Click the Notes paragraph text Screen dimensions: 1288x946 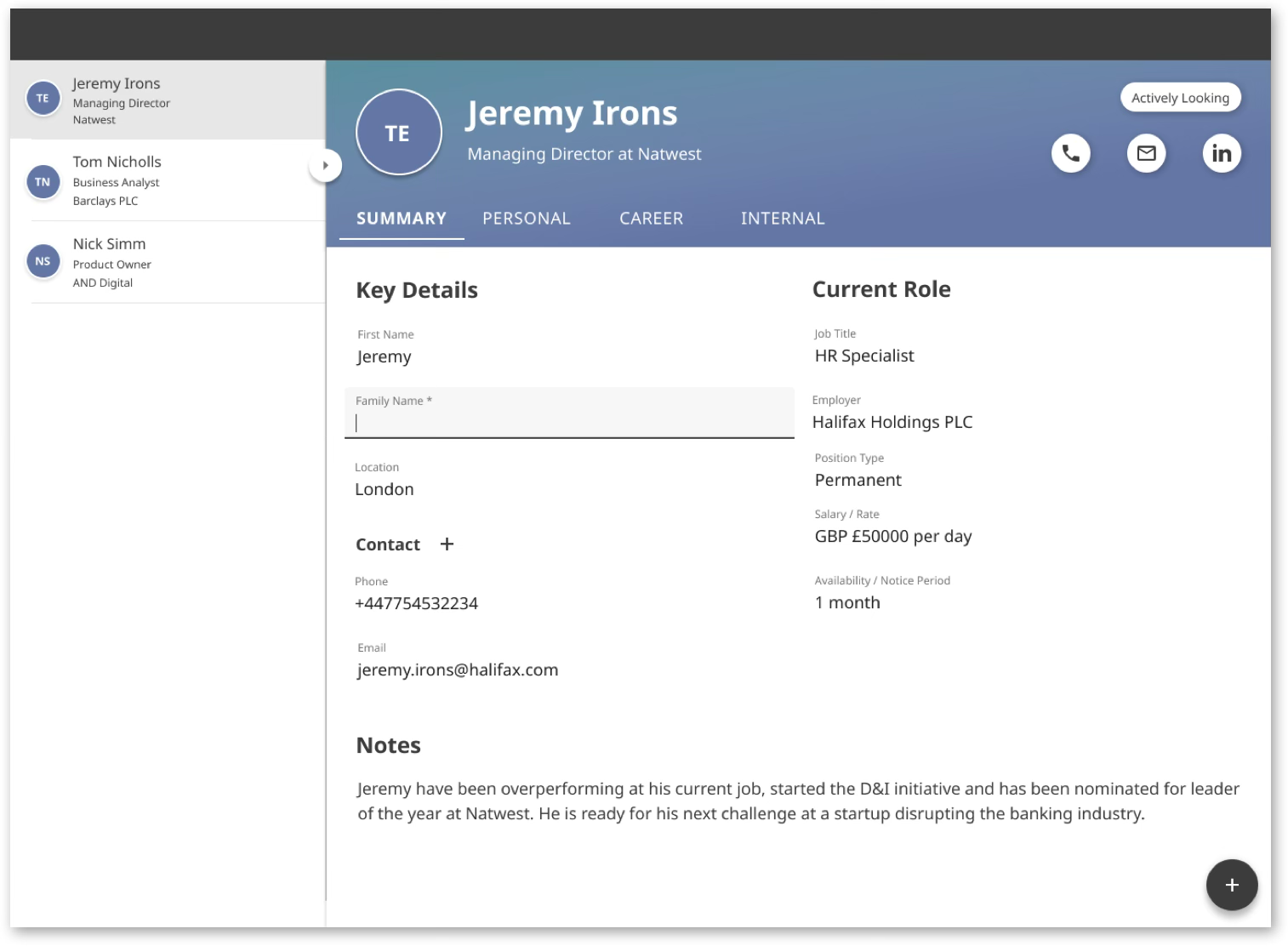pyautogui.click(x=798, y=801)
